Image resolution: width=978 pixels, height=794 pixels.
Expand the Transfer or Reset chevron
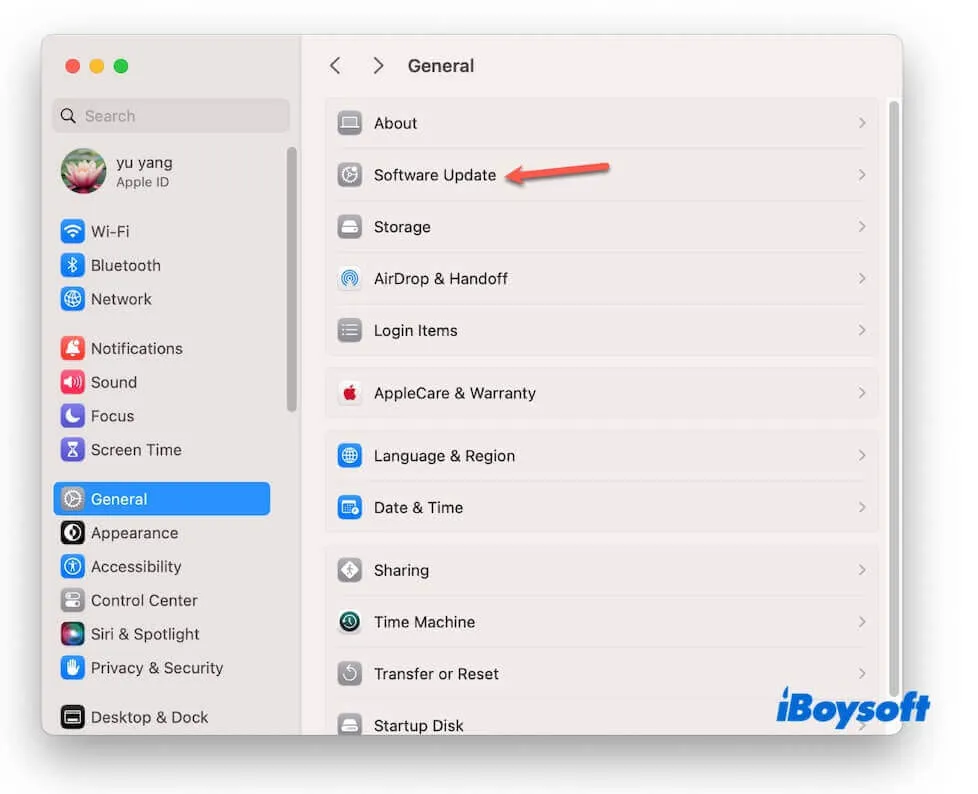coord(861,674)
